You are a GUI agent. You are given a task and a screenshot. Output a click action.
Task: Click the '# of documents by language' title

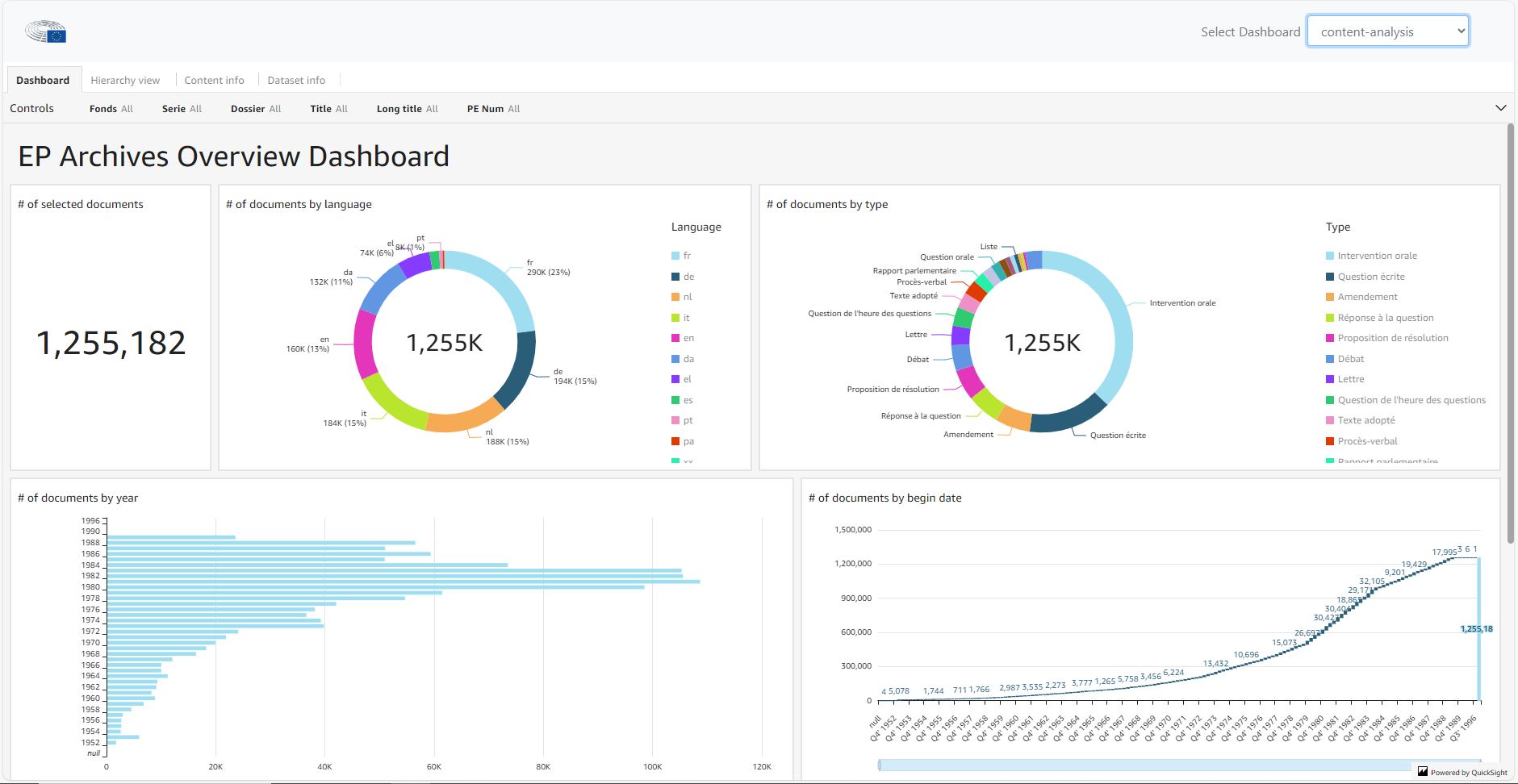tap(299, 204)
